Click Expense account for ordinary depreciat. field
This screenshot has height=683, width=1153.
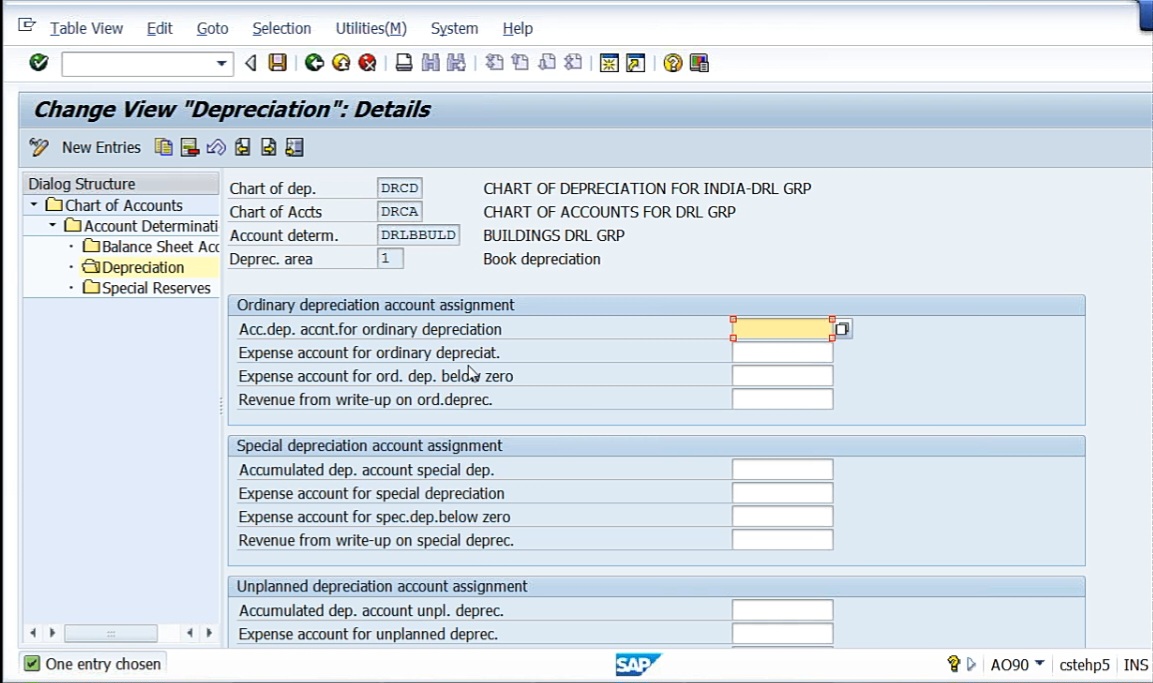click(782, 352)
